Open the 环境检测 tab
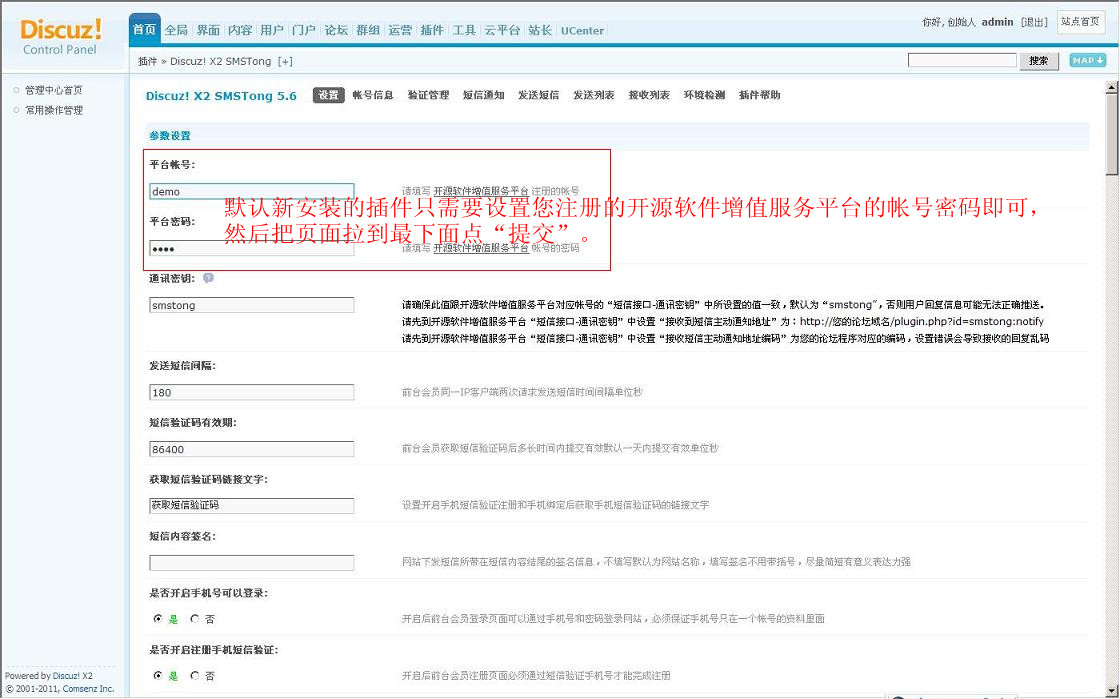This screenshot has height=699, width=1120. pyautogui.click(x=704, y=95)
